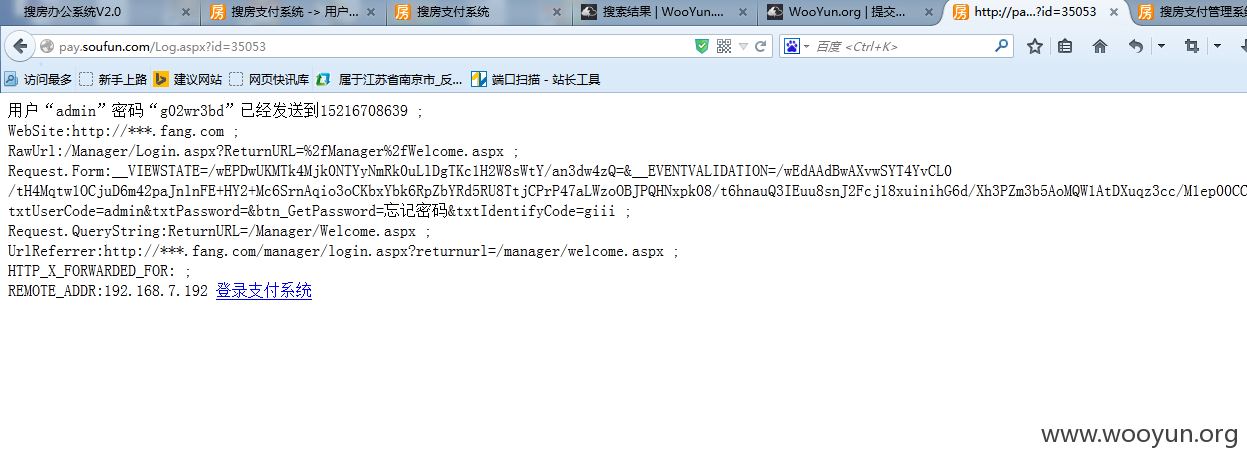Select the crop screenshot tool icon
The width and height of the screenshot is (1247, 463).
pos(1191,46)
